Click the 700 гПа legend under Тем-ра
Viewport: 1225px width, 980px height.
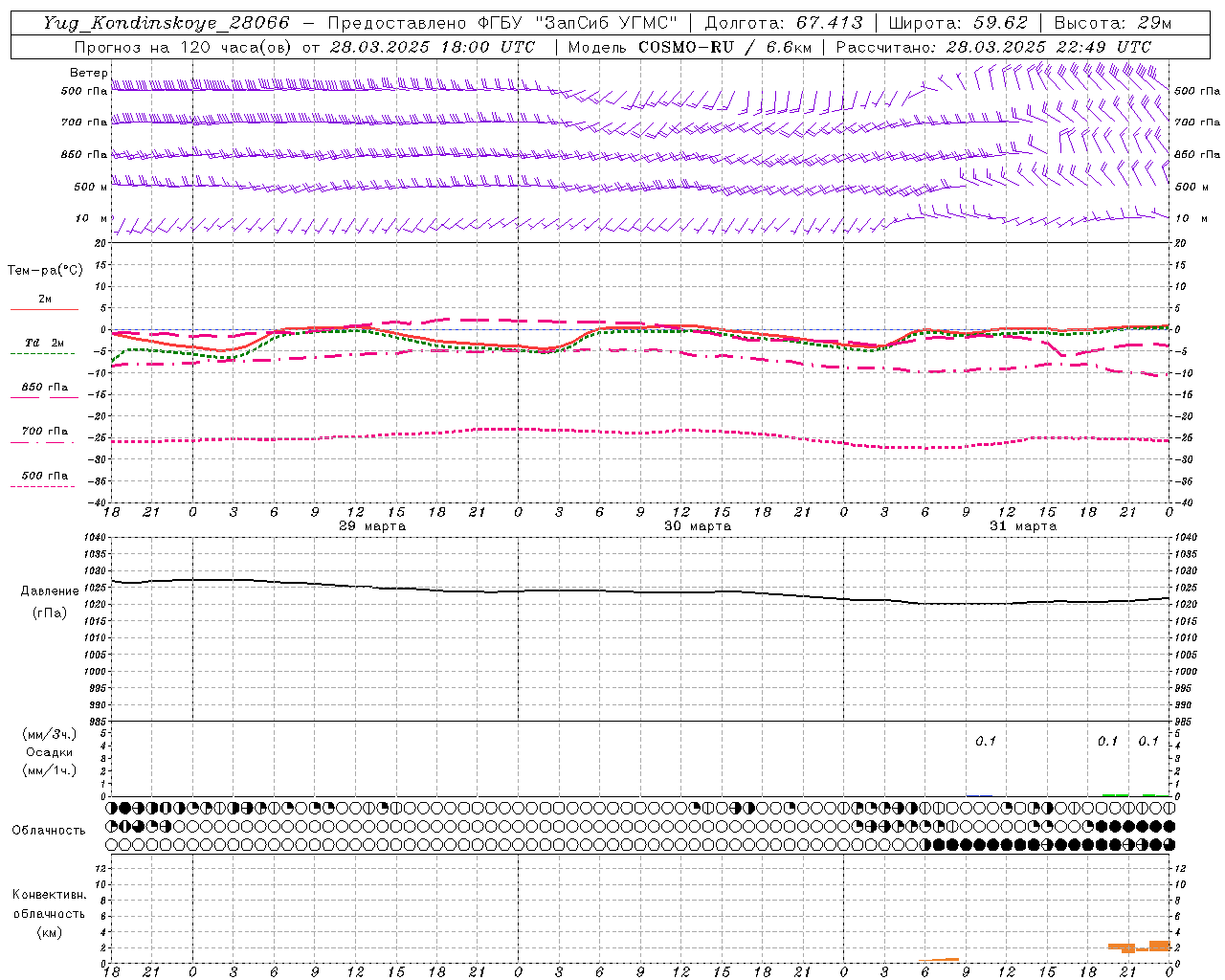tap(44, 432)
